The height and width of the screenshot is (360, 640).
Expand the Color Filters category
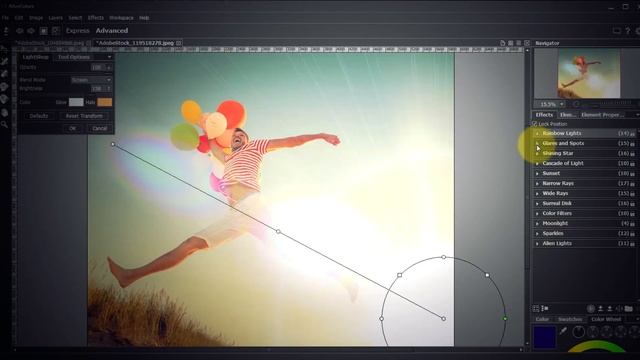point(537,213)
